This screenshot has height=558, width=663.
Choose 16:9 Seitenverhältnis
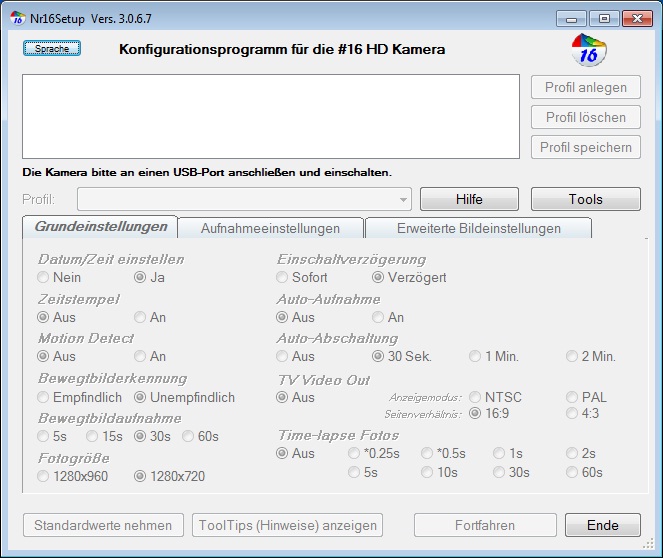coord(489,413)
